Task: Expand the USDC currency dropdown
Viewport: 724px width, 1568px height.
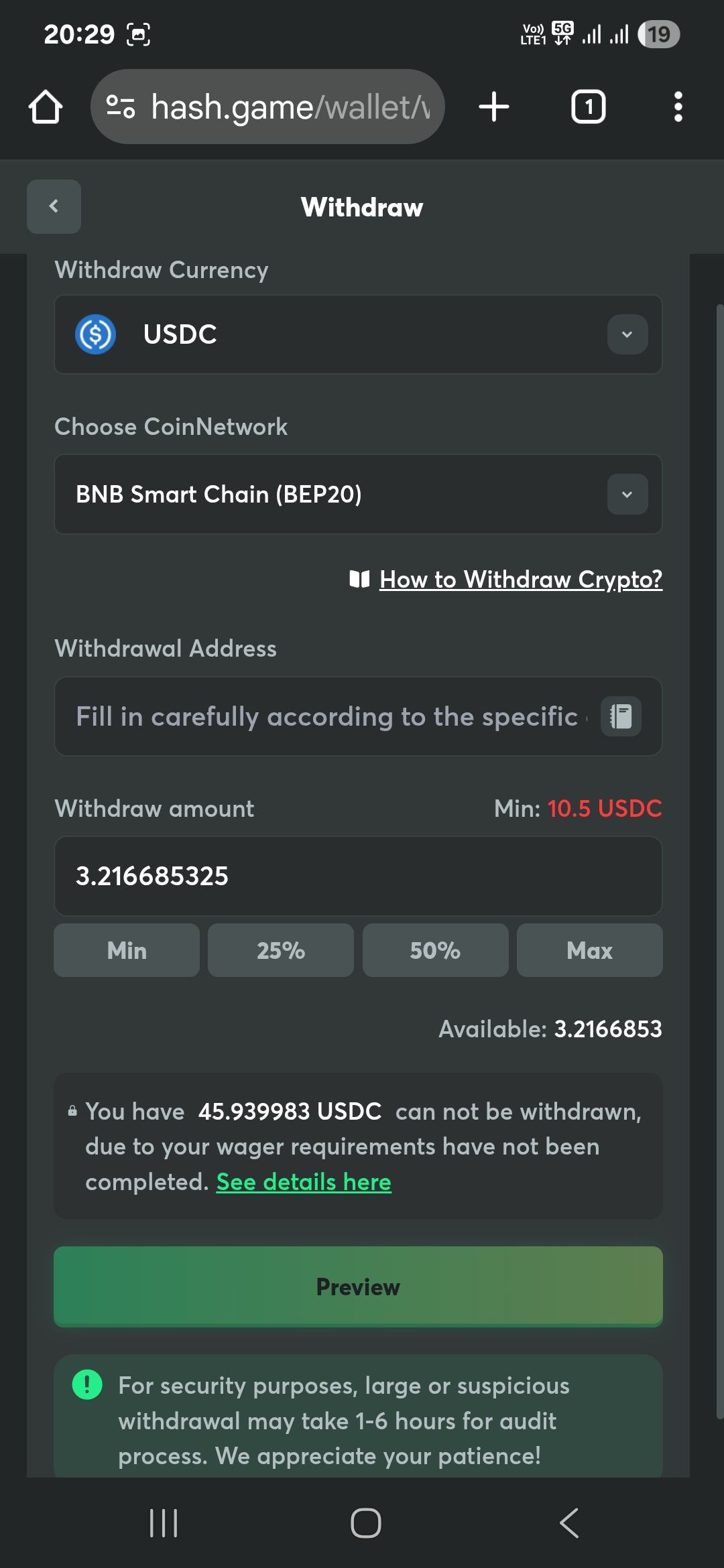Action: (x=627, y=334)
